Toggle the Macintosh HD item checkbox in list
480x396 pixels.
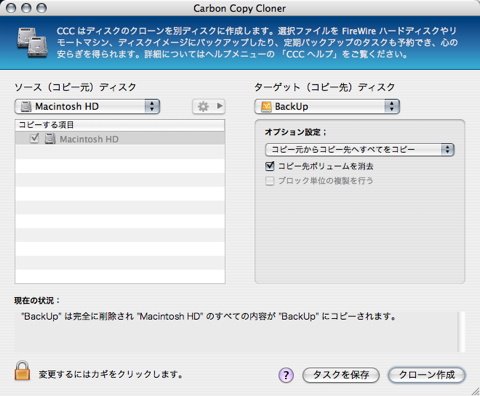point(34,138)
